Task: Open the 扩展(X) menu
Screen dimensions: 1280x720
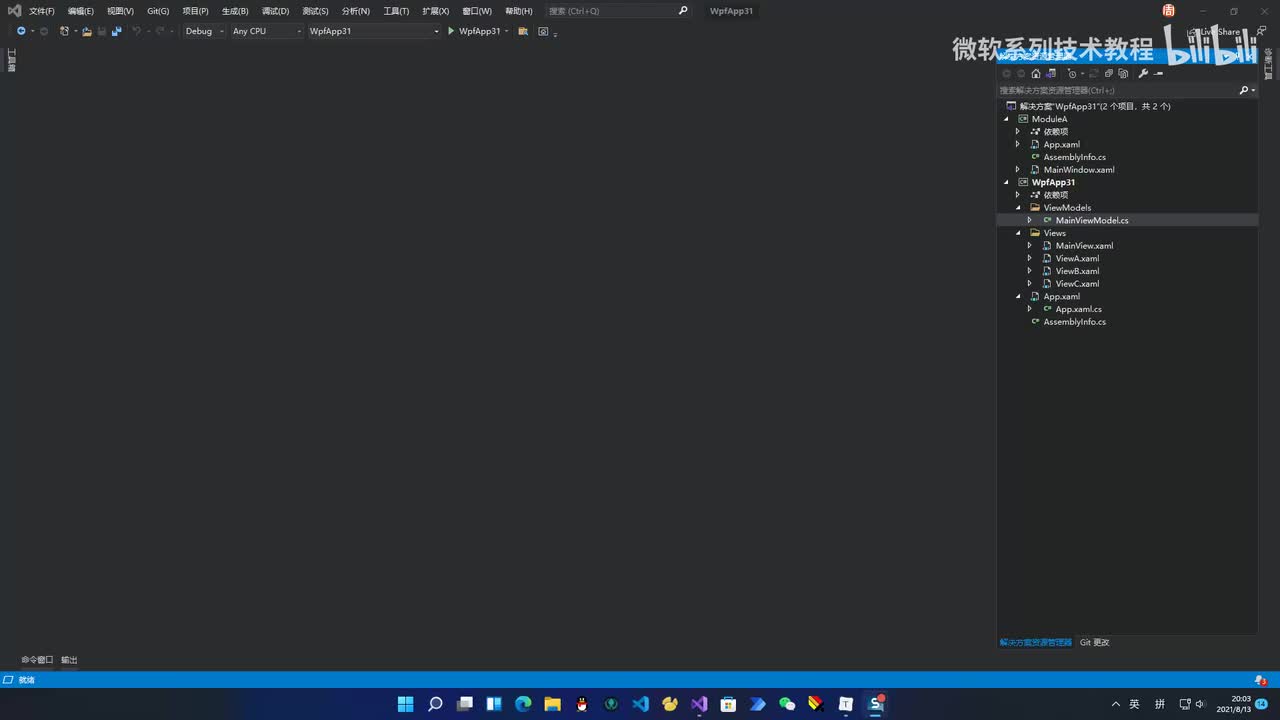Action: click(436, 11)
